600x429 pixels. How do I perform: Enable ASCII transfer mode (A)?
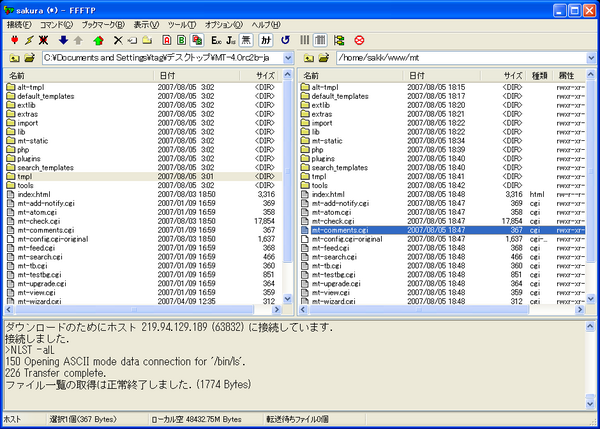click(x=166, y=40)
